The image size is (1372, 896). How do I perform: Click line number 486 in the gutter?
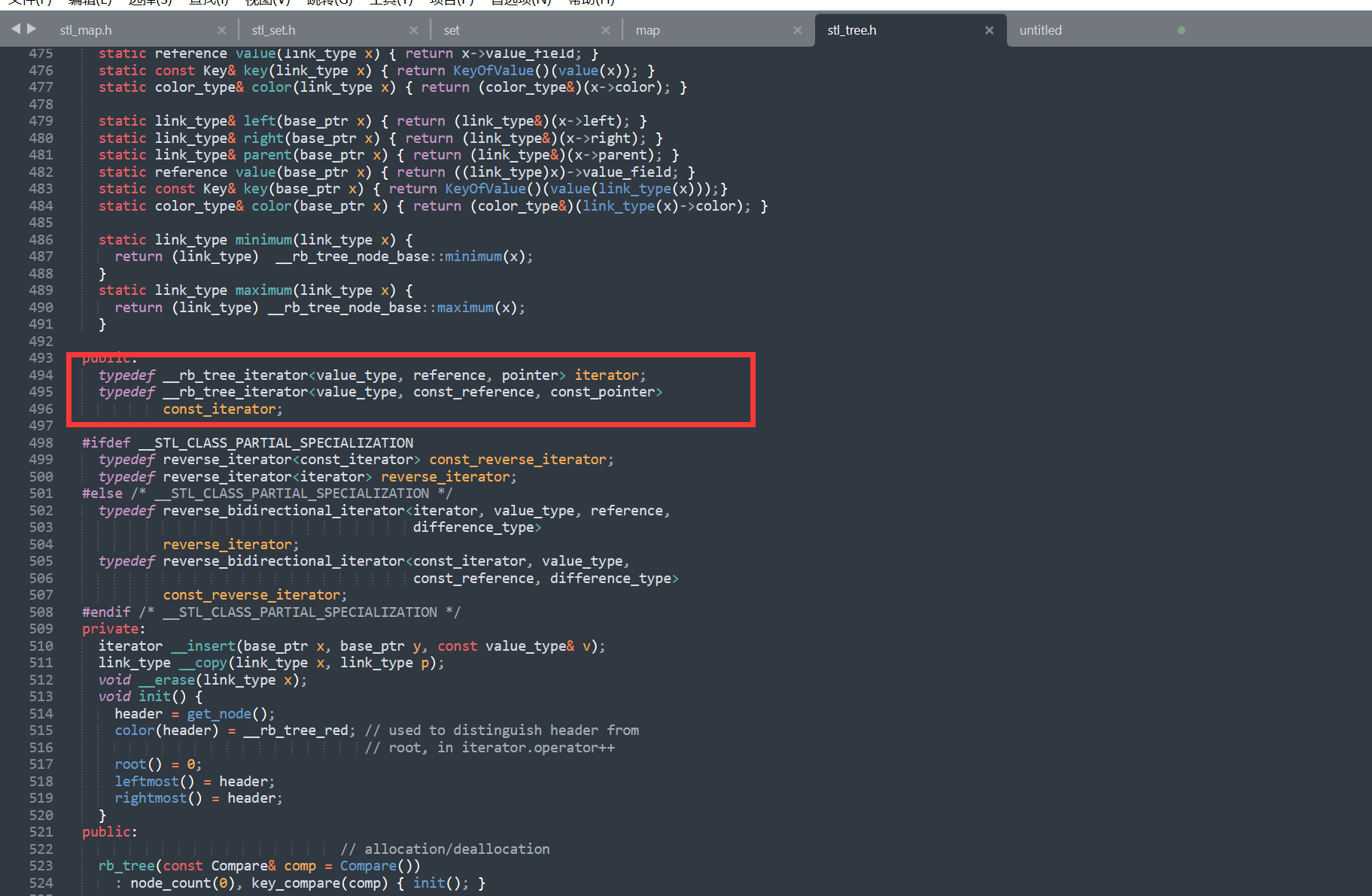41,240
